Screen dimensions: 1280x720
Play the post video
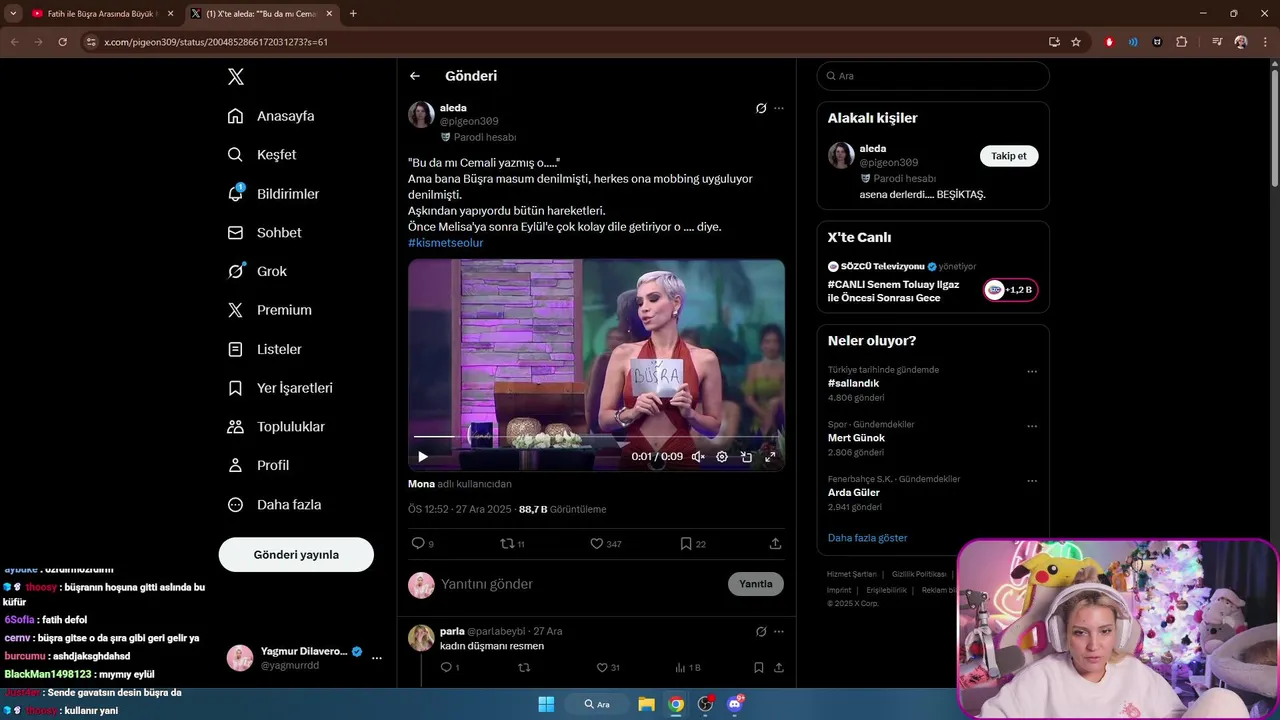click(x=423, y=457)
